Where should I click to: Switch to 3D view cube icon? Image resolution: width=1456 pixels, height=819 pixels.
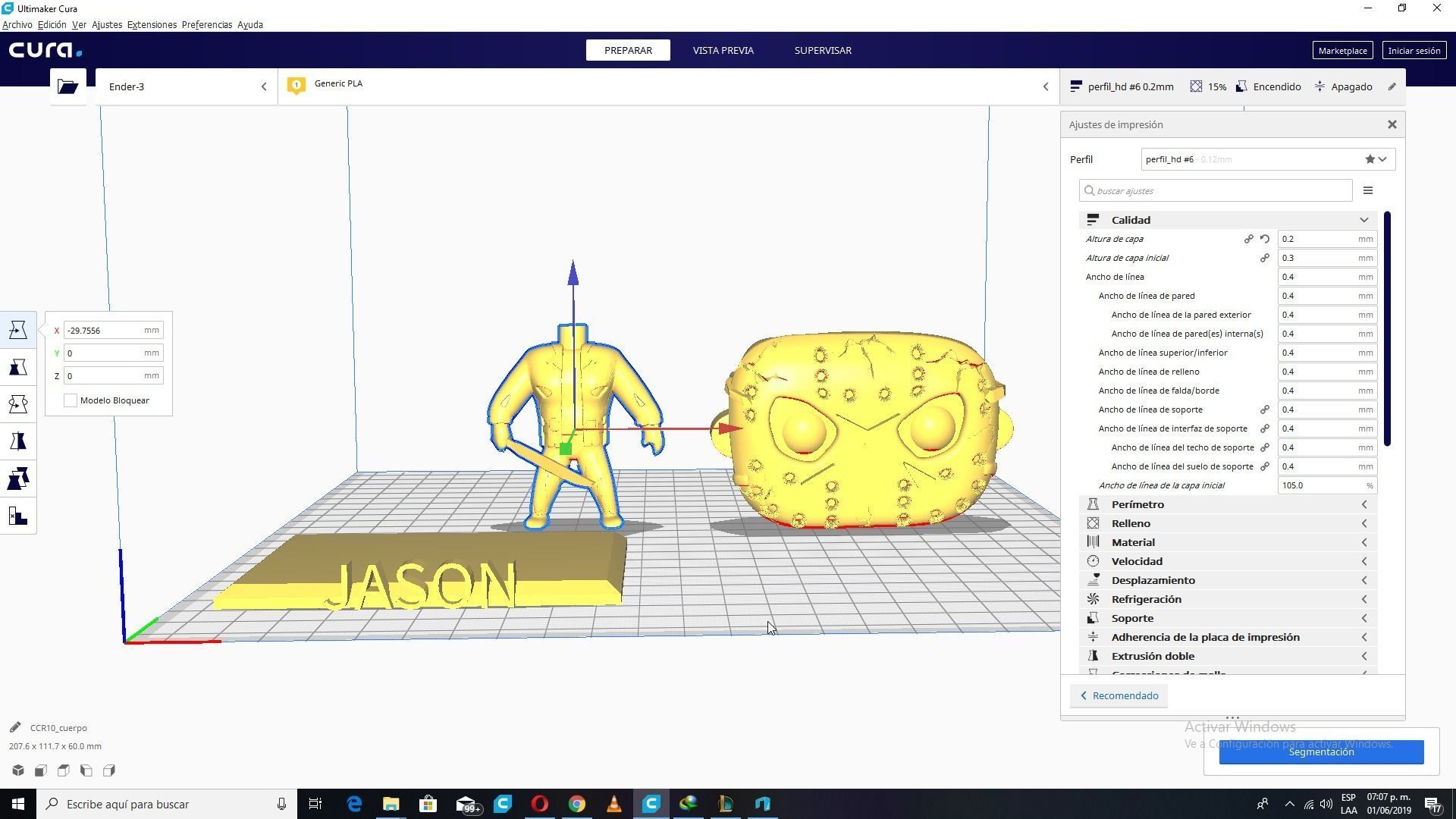click(x=18, y=770)
